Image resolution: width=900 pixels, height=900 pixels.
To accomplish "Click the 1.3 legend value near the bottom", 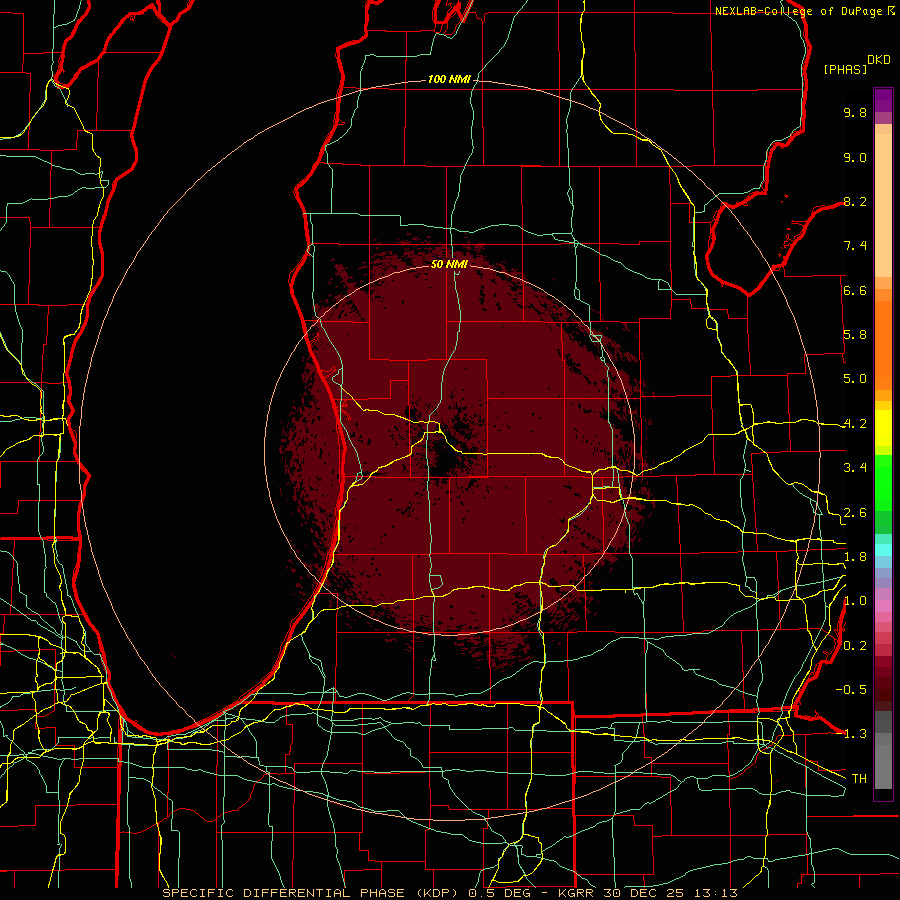I will pos(851,734).
